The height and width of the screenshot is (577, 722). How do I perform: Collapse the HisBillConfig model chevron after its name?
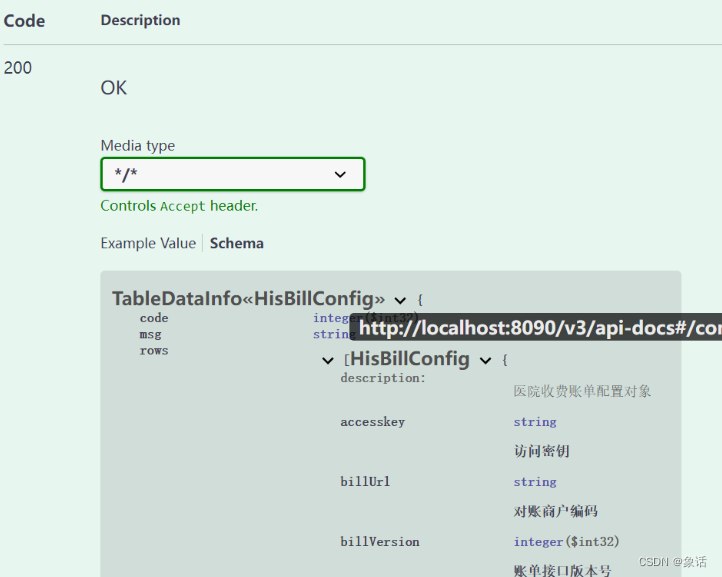(485, 361)
